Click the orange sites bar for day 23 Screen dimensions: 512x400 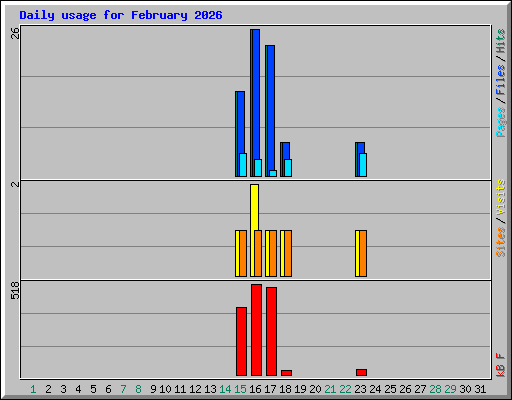[363, 253]
